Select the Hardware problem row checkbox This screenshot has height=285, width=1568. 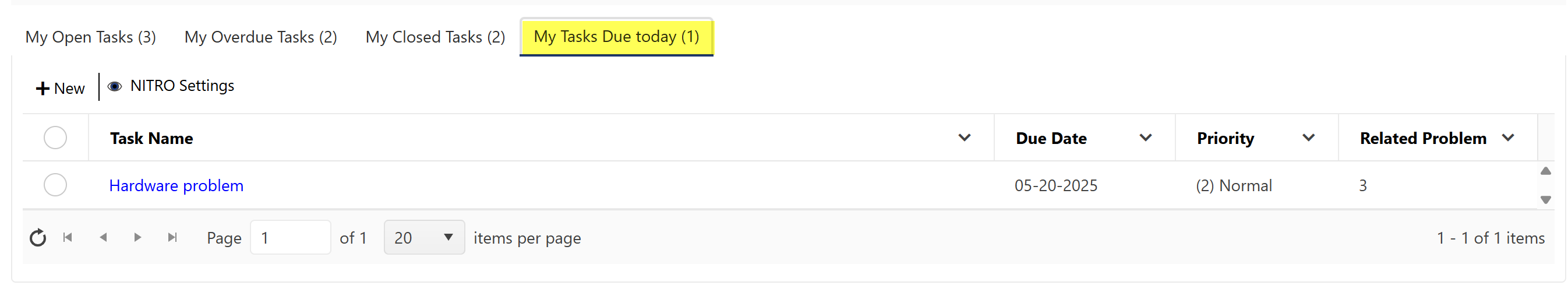tap(55, 185)
